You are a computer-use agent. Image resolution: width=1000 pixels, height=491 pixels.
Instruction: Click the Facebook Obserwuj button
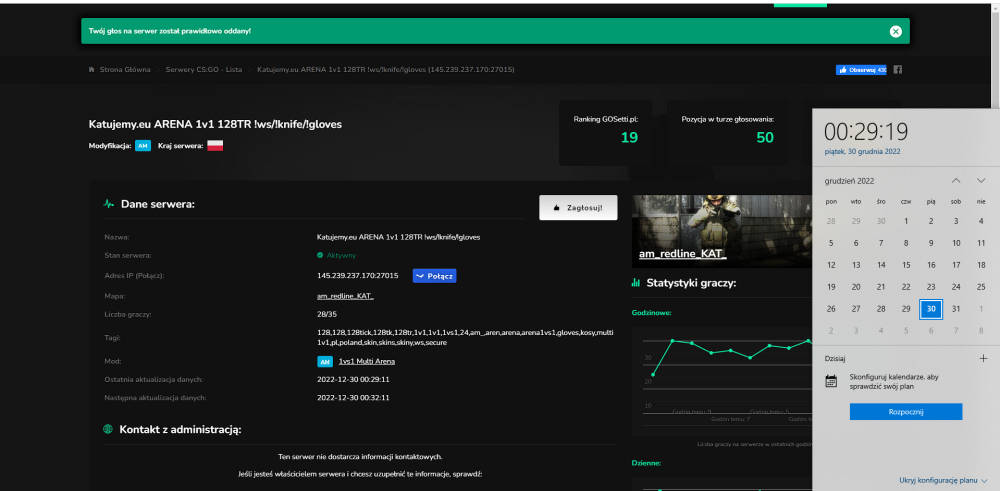(861, 70)
